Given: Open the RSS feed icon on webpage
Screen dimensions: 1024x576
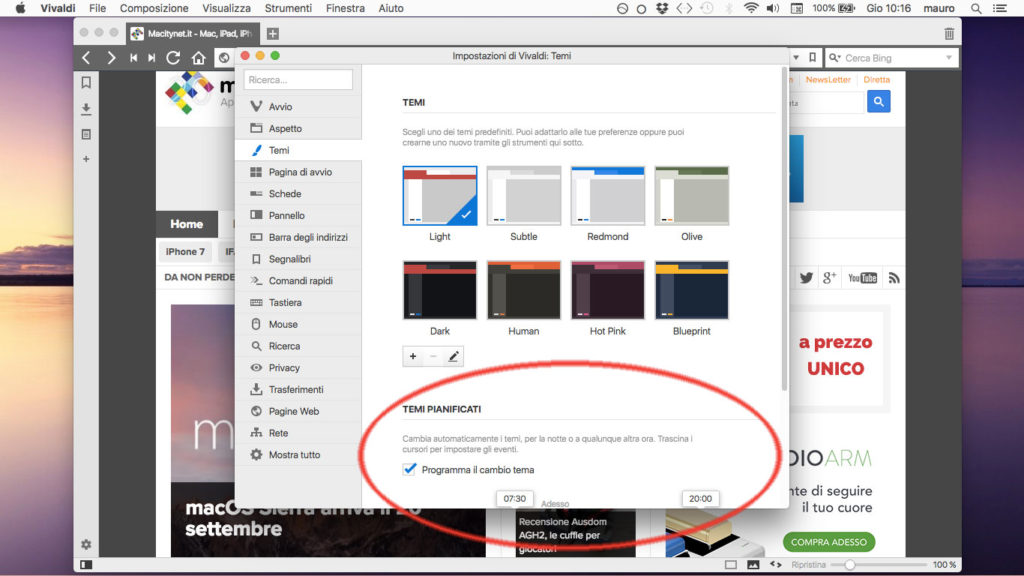Looking at the screenshot, I should click(894, 278).
